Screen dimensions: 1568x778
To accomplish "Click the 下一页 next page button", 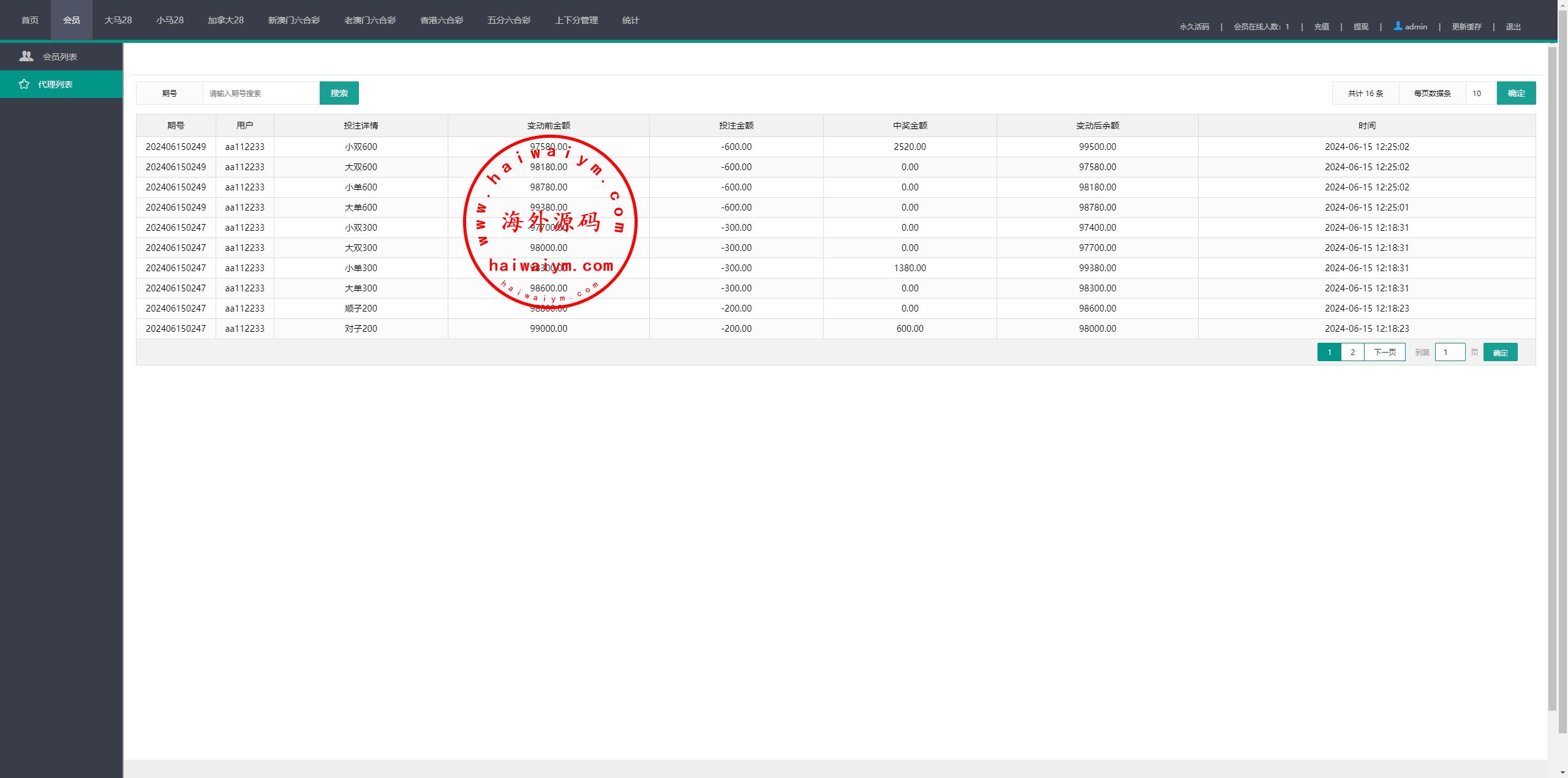I will tap(1384, 352).
